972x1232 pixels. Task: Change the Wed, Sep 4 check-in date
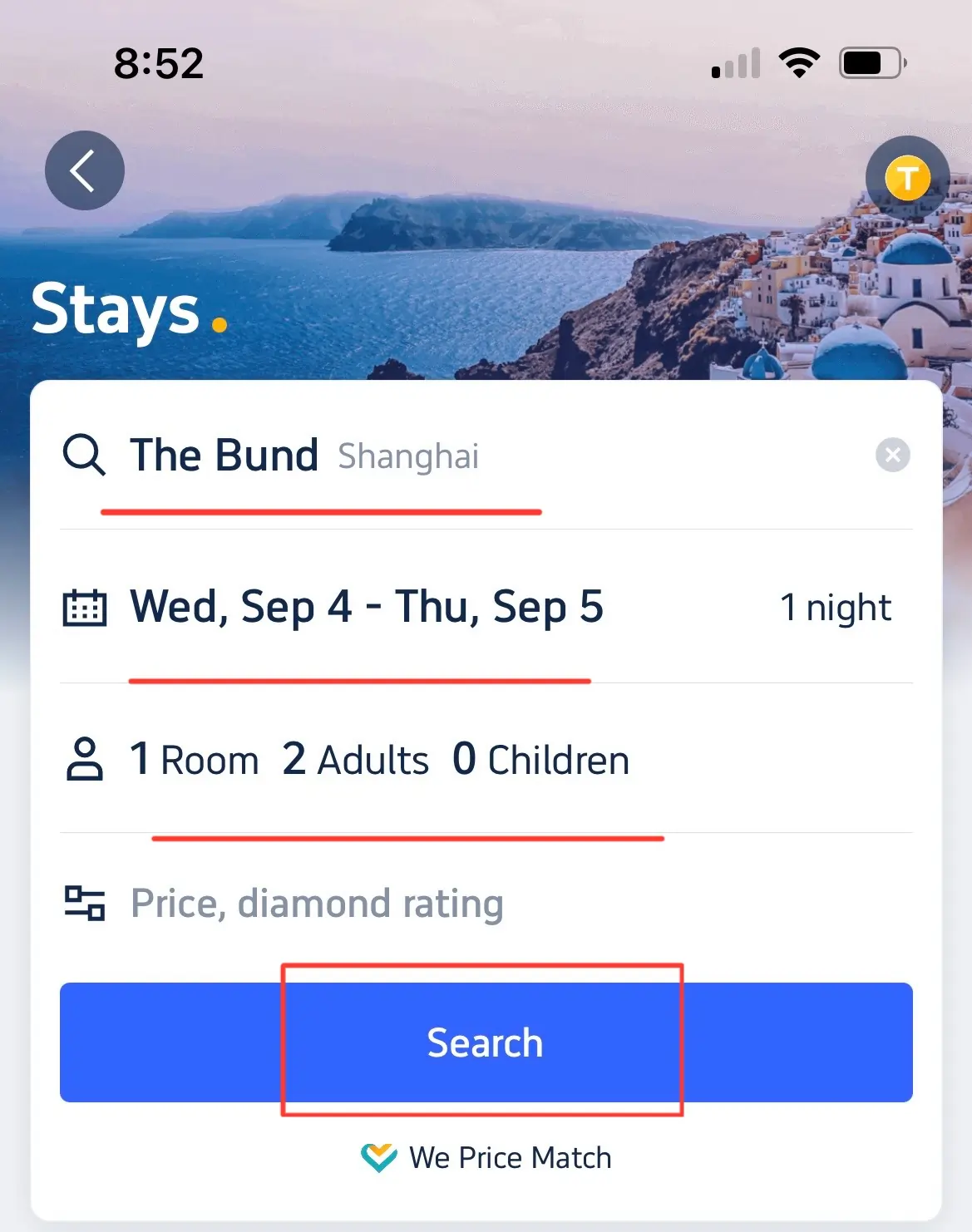tap(241, 607)
